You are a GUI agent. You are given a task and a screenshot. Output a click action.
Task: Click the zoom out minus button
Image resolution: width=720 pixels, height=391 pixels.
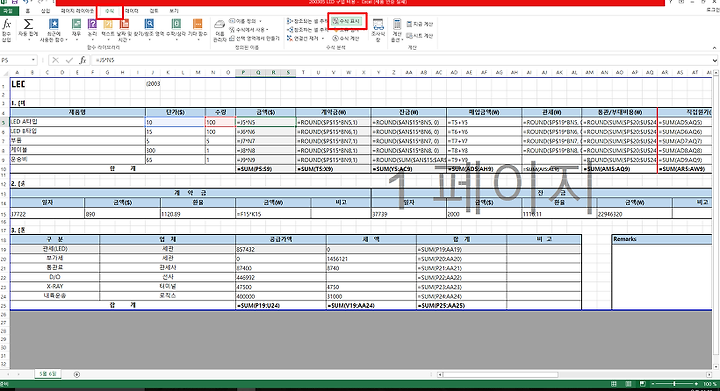(654, 384)
